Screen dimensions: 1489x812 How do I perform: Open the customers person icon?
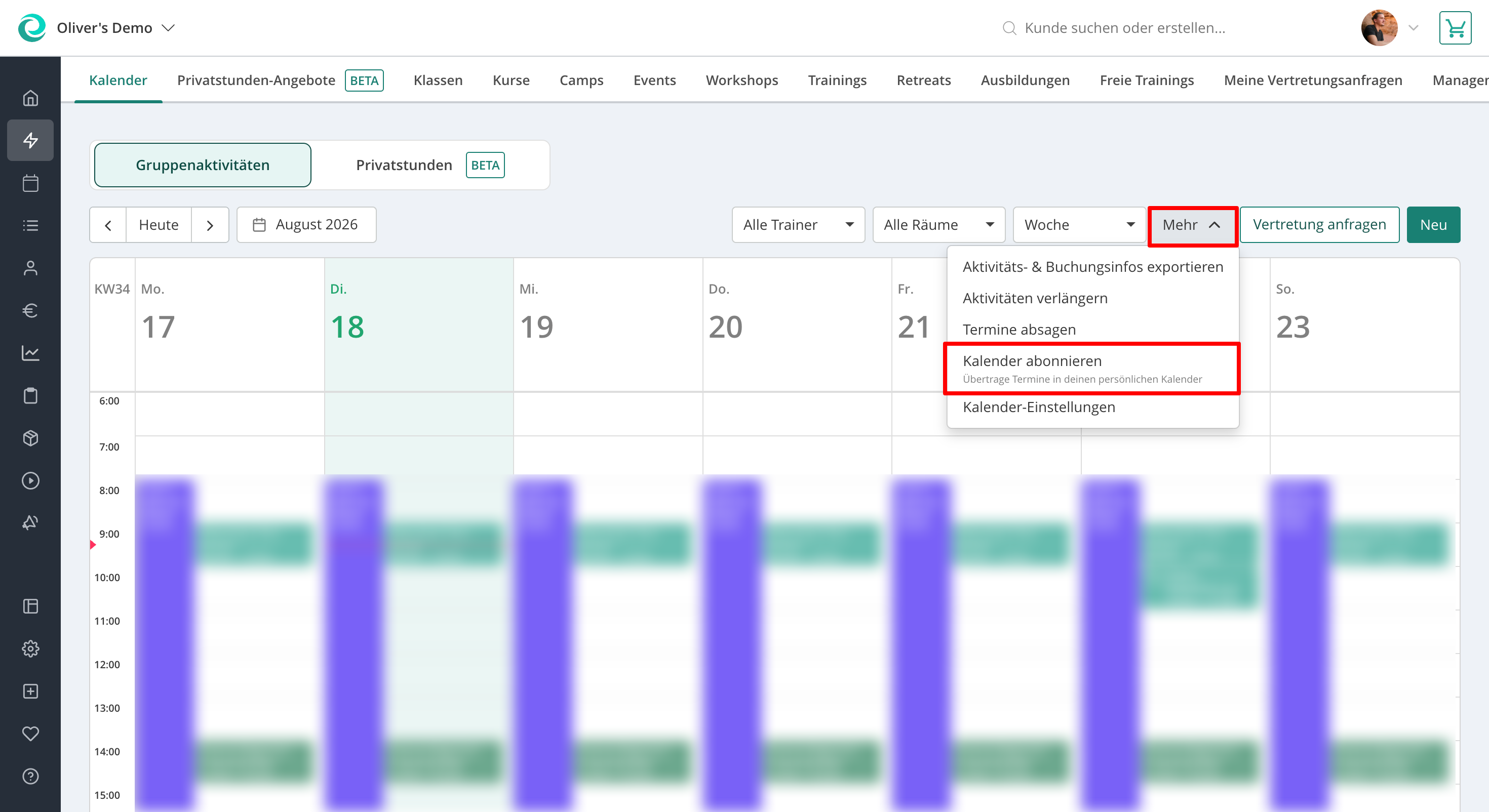30,268
